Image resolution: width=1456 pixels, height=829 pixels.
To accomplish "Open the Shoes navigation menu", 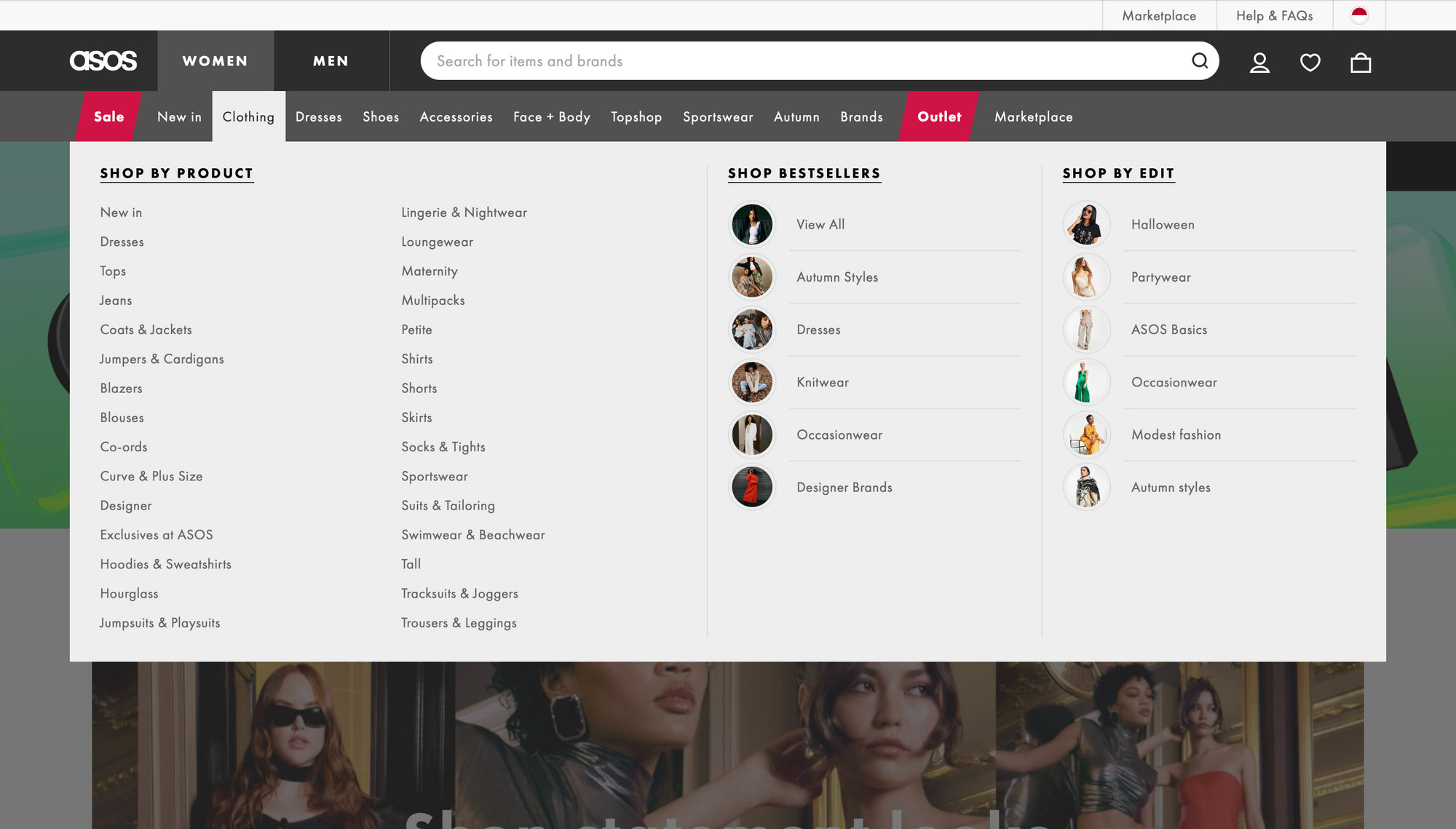I will (381, 117).
